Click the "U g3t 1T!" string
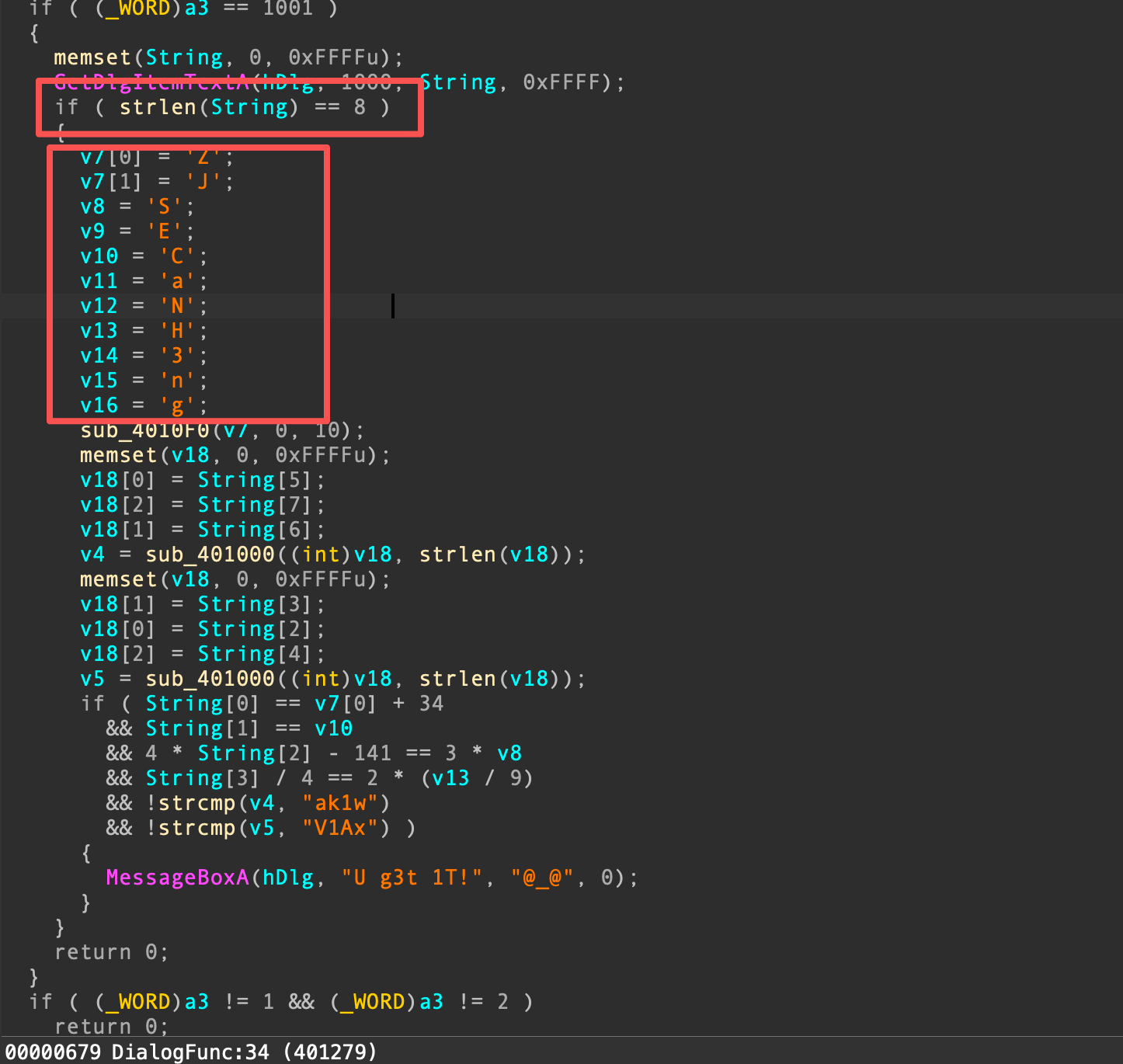The width and height of the screenshot is (1123, 1064). 411,878
